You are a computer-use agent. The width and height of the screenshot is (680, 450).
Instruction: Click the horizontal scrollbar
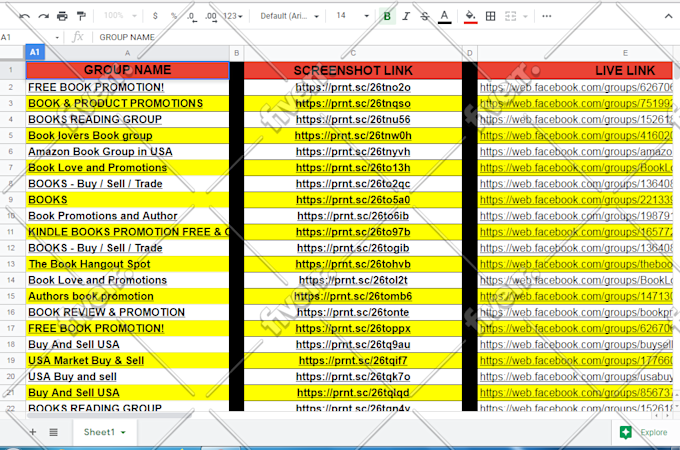108,415
